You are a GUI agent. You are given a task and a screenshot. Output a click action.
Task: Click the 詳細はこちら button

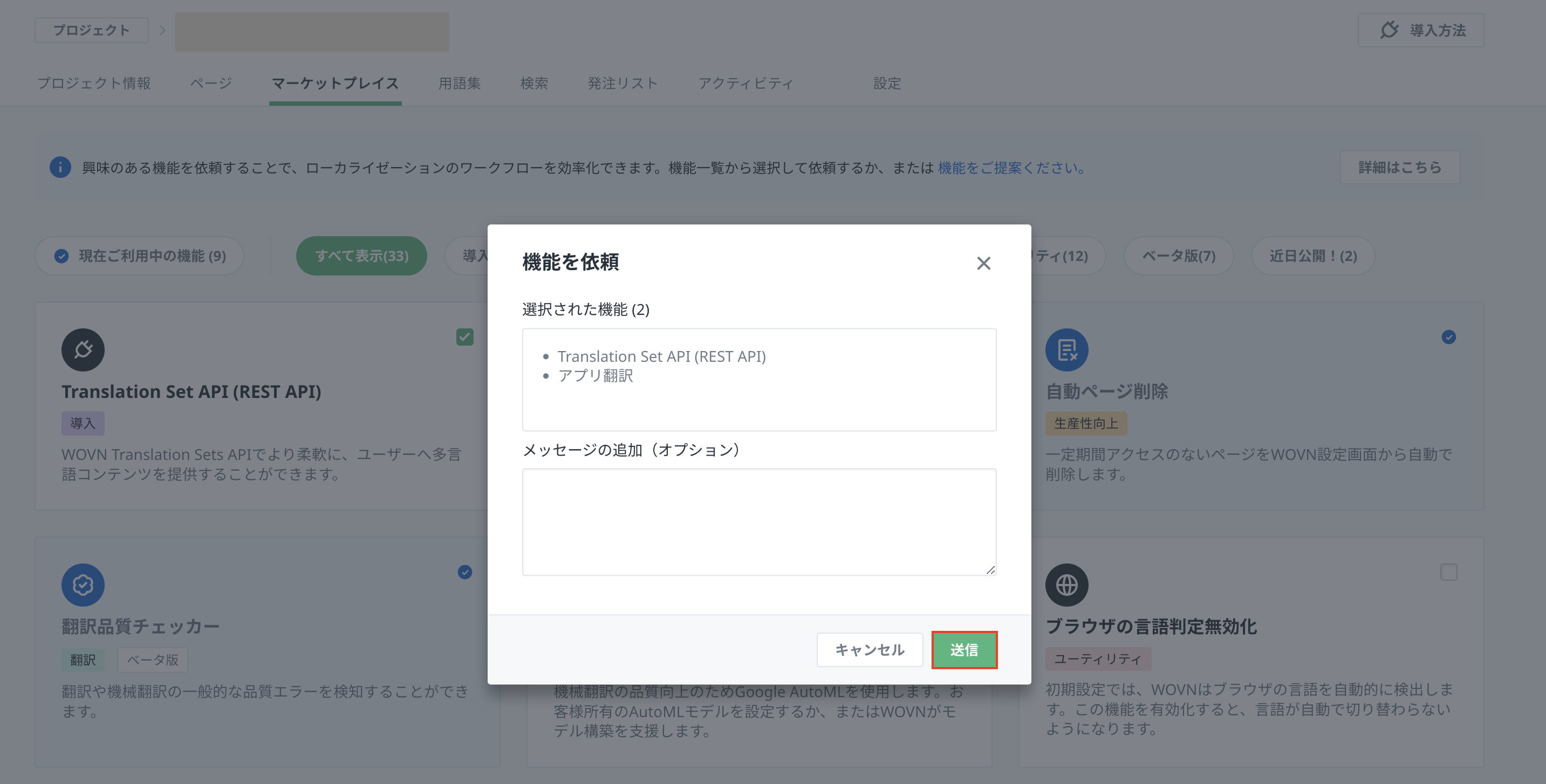coord(1400,167)
